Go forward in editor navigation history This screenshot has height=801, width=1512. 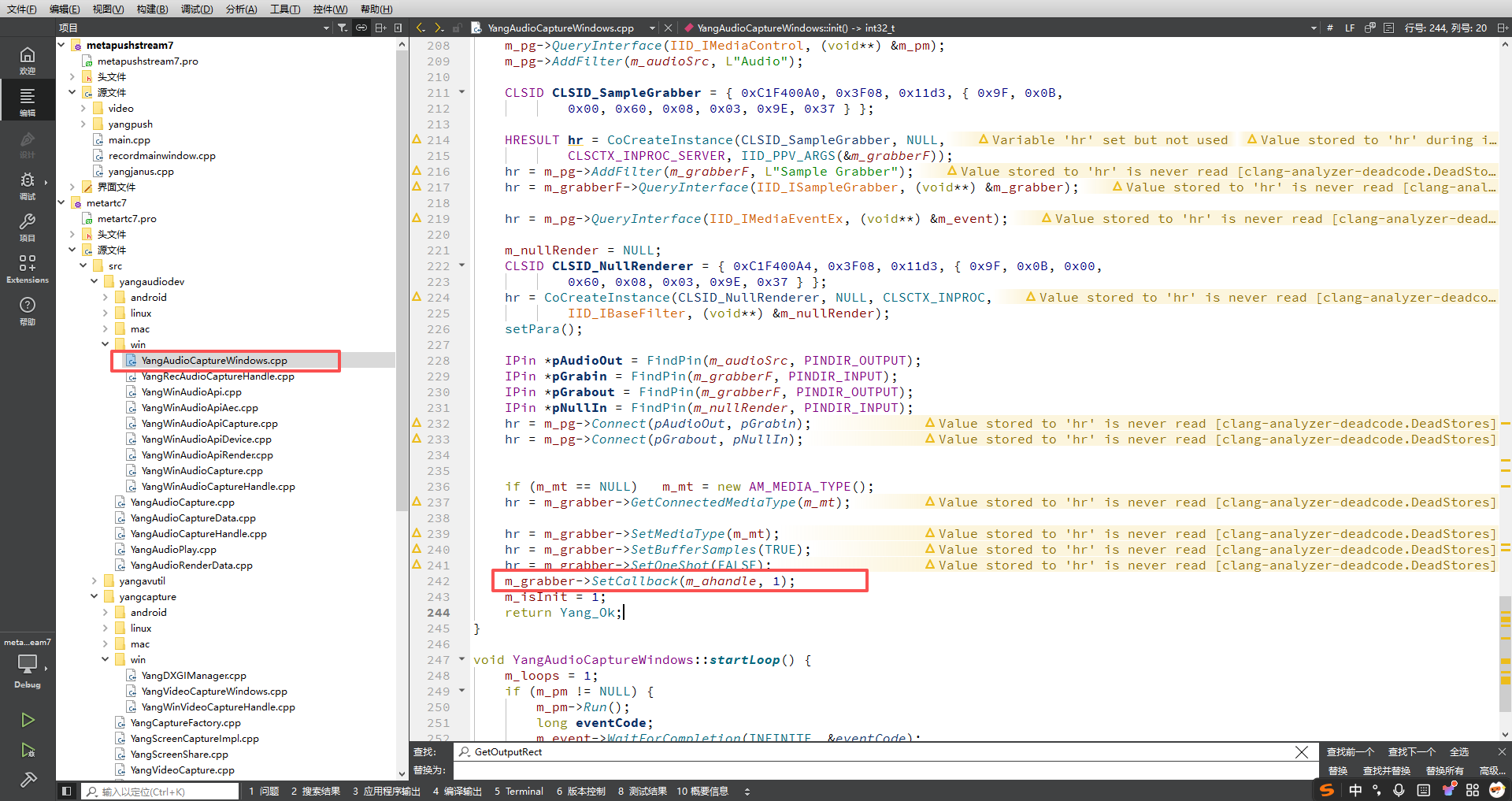point(439,28)
